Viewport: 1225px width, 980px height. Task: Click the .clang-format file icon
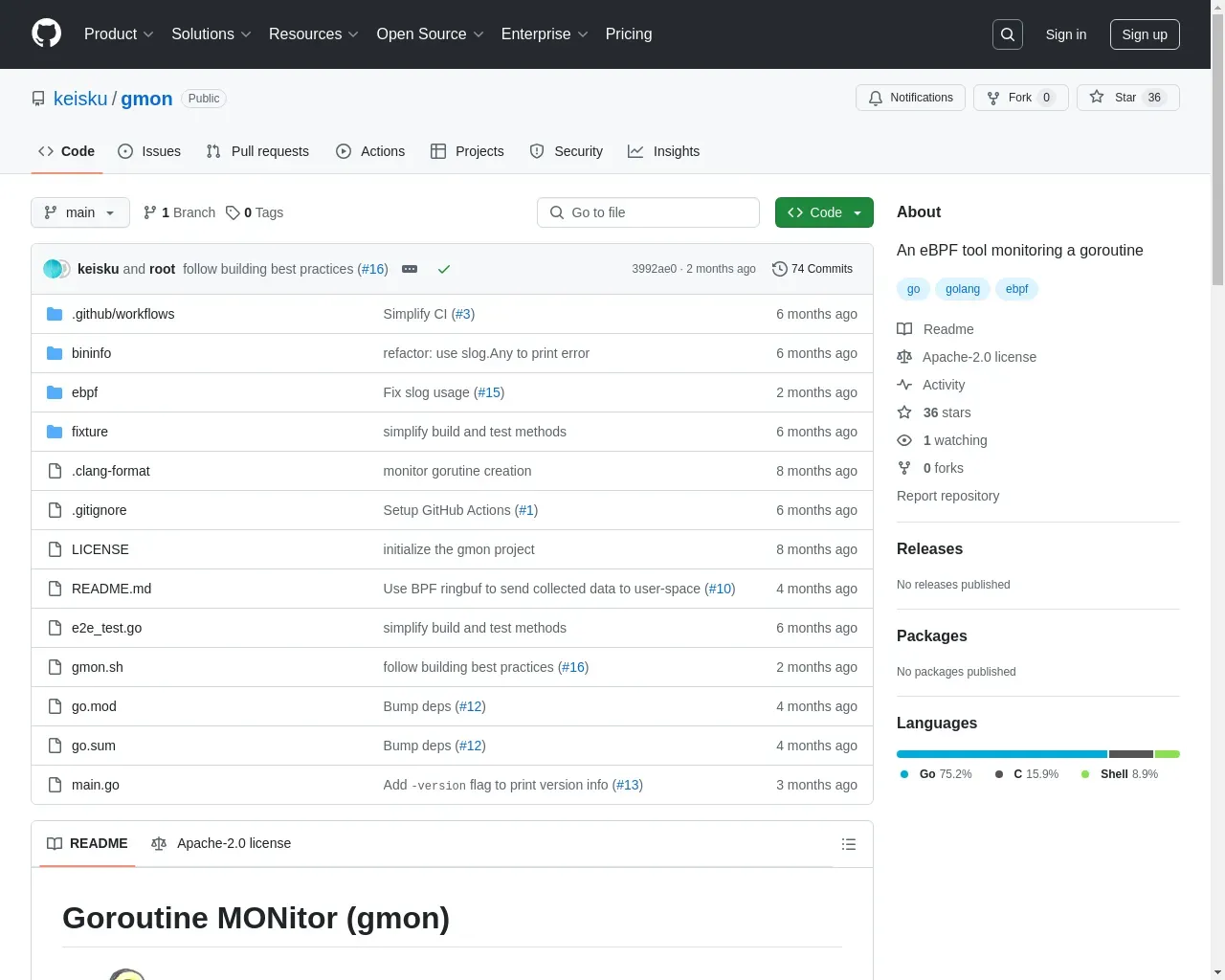[x=55, y=471]
